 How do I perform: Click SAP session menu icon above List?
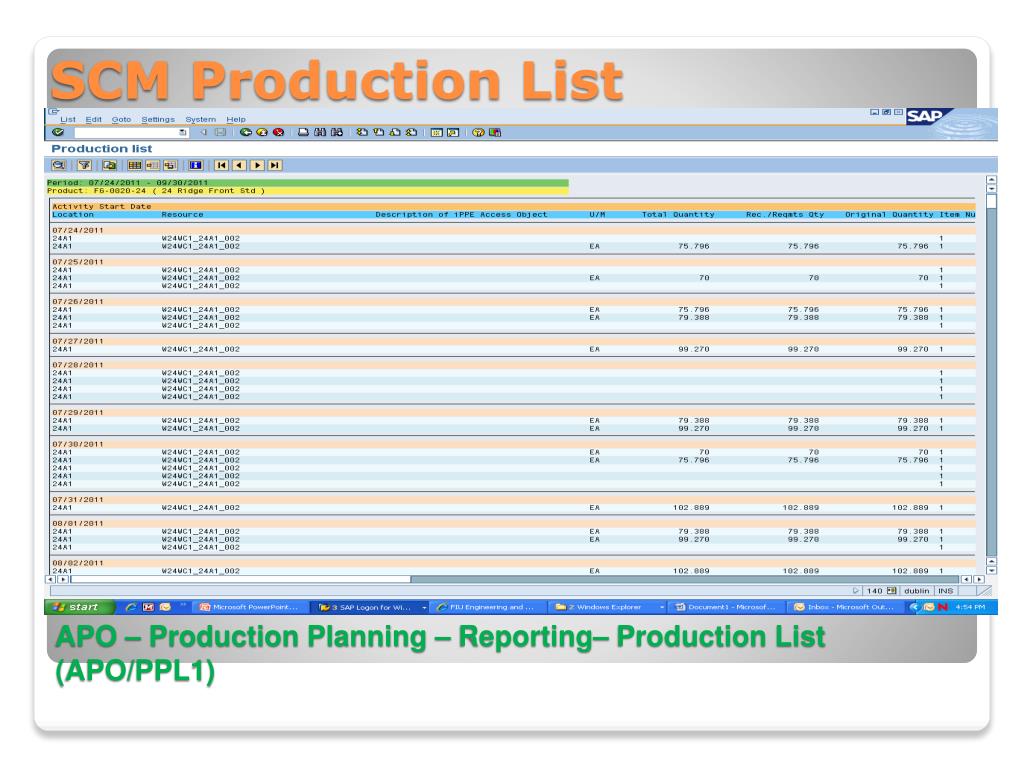[55, 112]
